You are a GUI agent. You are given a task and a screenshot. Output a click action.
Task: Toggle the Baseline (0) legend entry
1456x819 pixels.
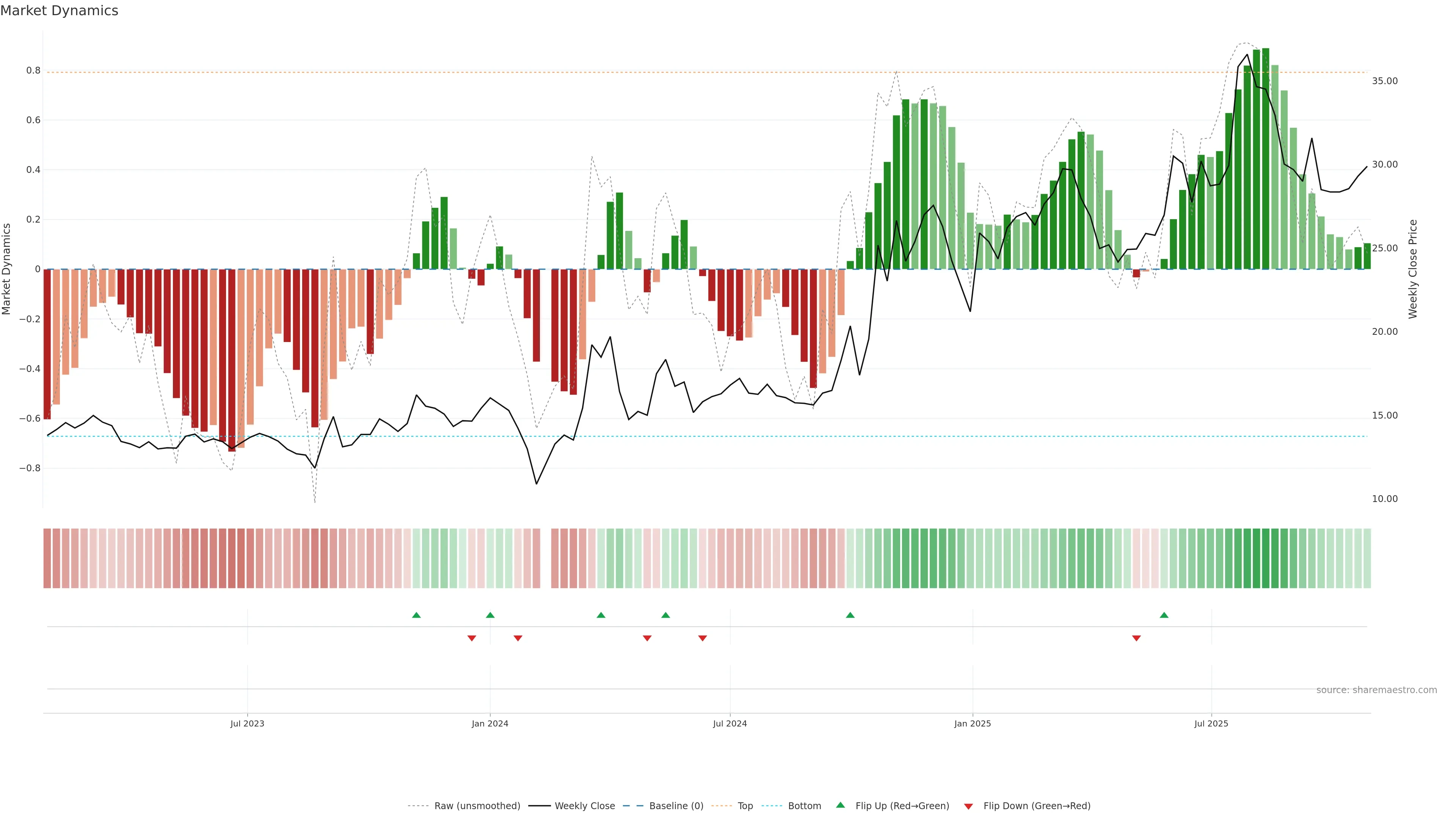click(x=676, y=805)
